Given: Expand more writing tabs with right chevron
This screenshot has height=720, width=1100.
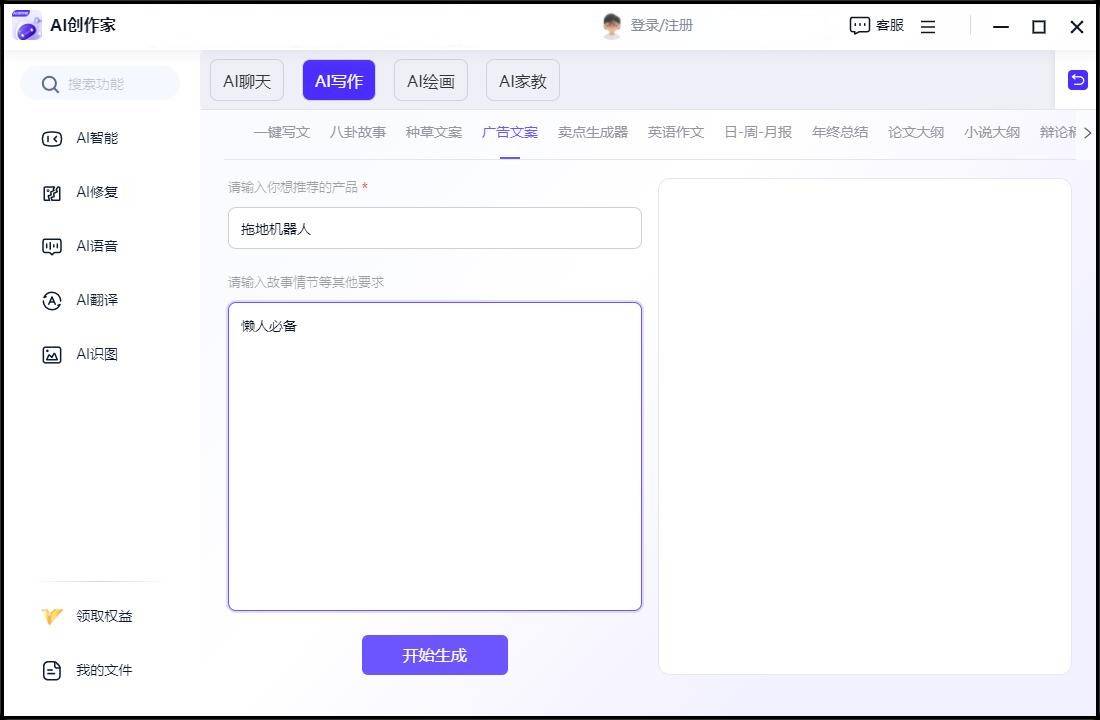Looking at the screenshot, I should [1087, 132].
